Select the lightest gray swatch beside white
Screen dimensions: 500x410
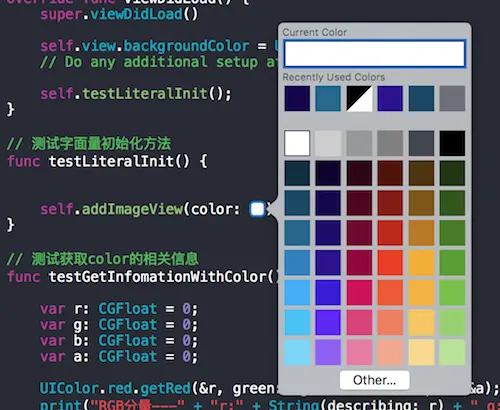pyautogui.click(x=328, y=143)
